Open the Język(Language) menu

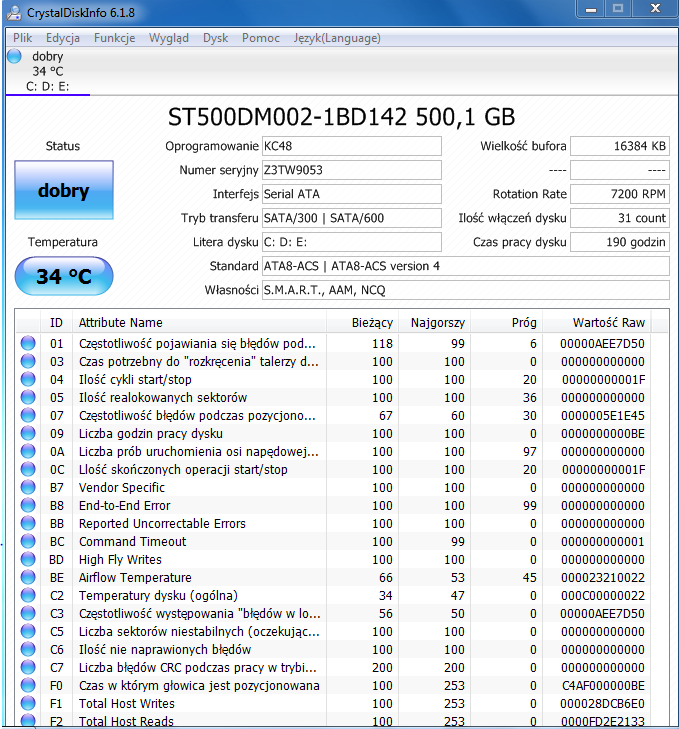(337, 38)
